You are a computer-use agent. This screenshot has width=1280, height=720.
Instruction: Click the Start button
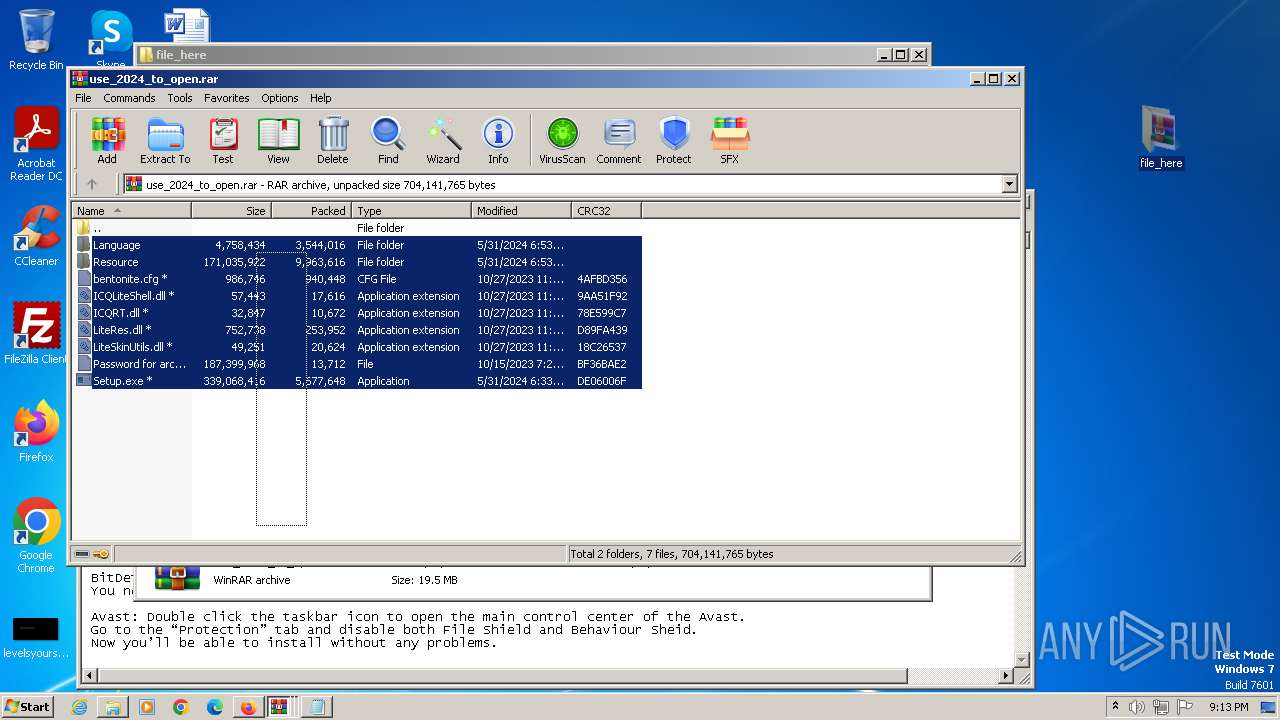tap(27, 707)
